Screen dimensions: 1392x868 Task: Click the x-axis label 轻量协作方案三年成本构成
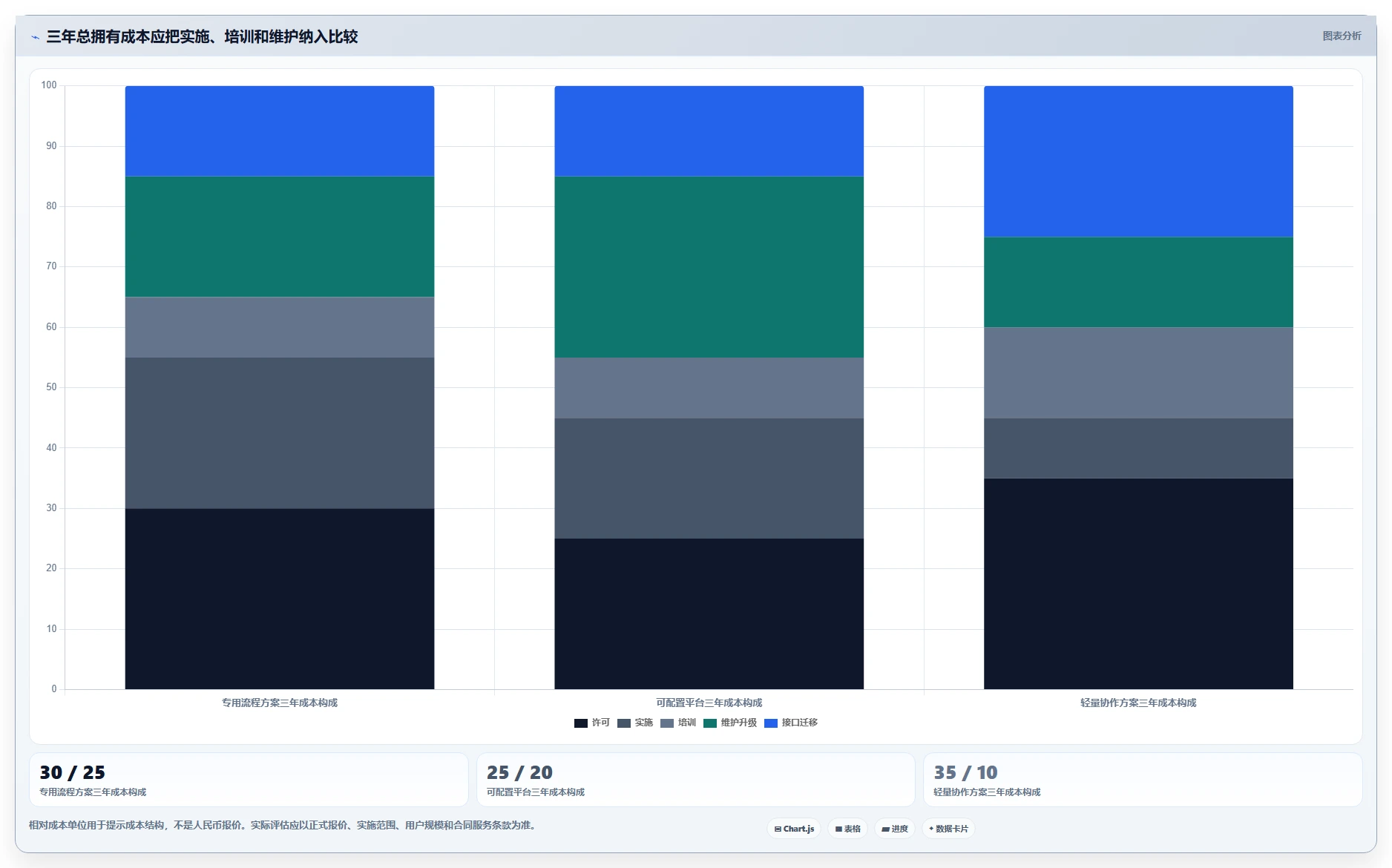(x=1138, y=703)
